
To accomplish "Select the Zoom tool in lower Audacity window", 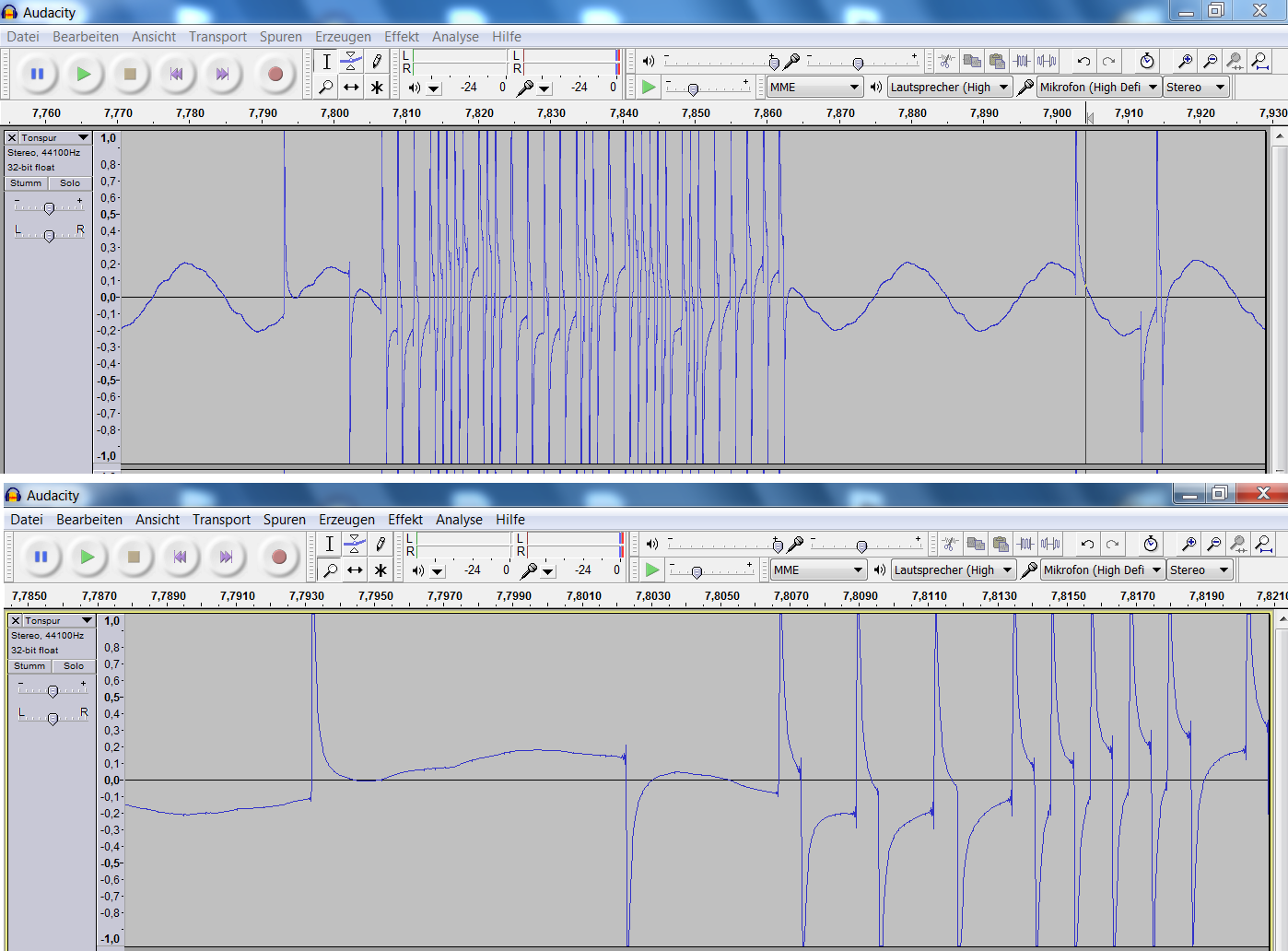I will click(x=330, y=570).
